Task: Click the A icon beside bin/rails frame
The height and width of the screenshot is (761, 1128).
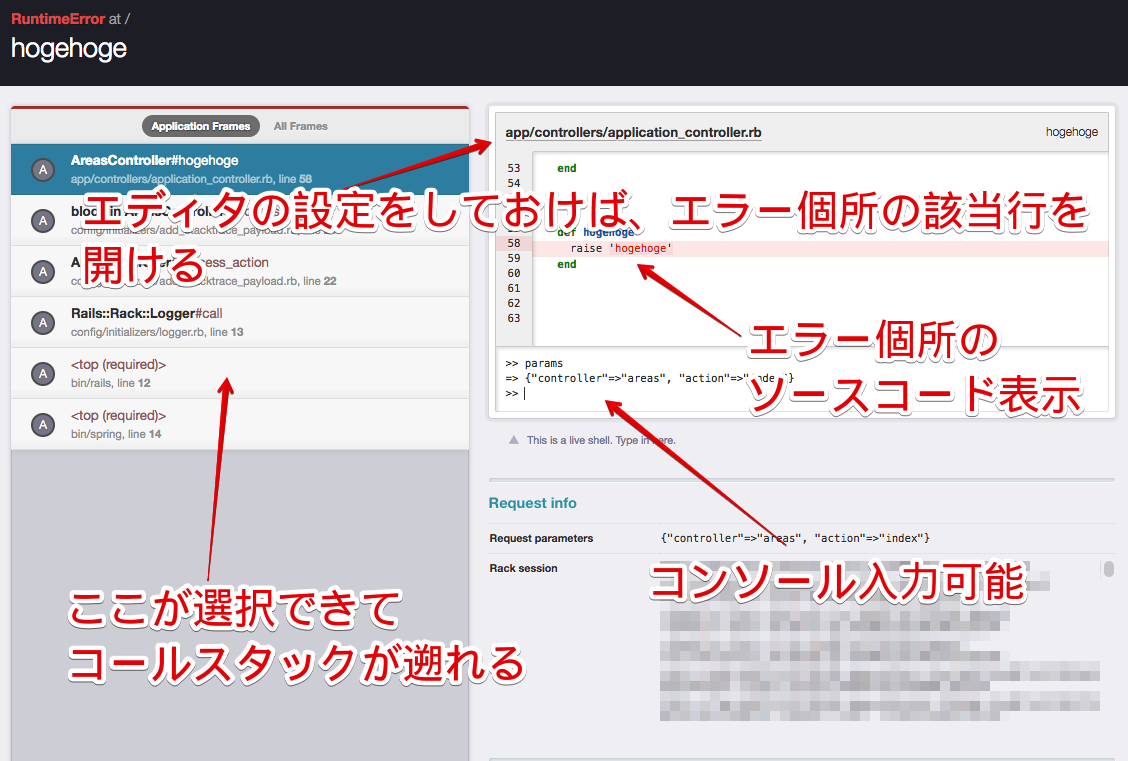Action: coord(43,374)
